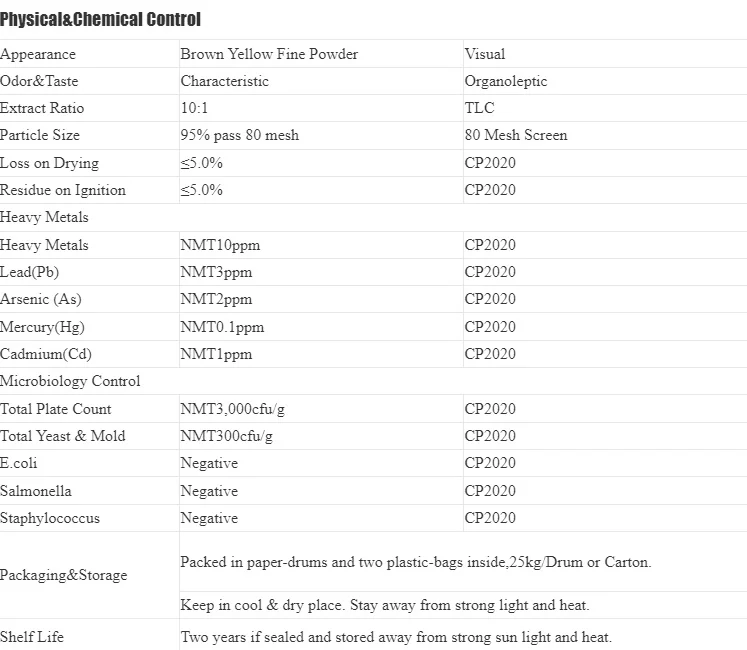Screen dimensions: 747x650
Task: Select the TLC method cell
Action: point(479,108)
